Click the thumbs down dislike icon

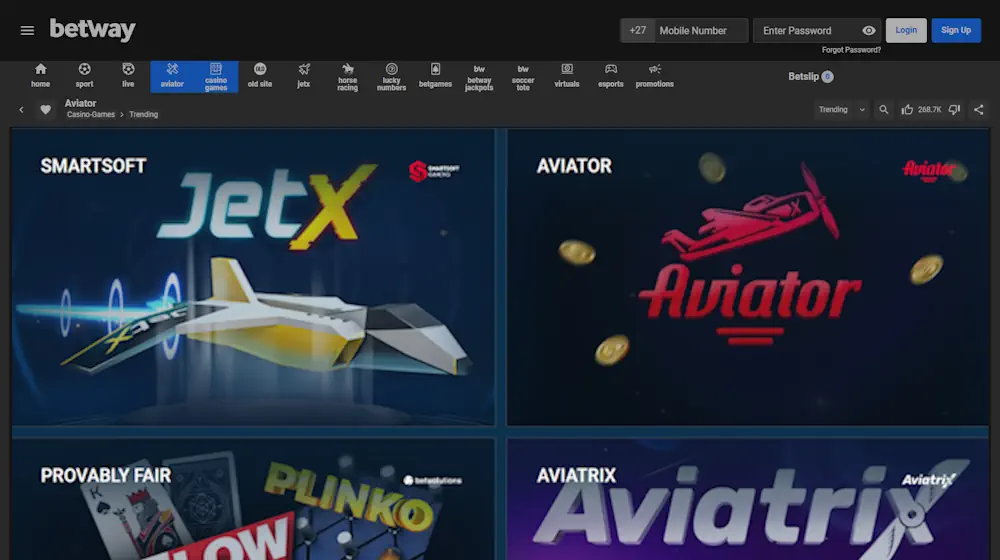(954, 110)
